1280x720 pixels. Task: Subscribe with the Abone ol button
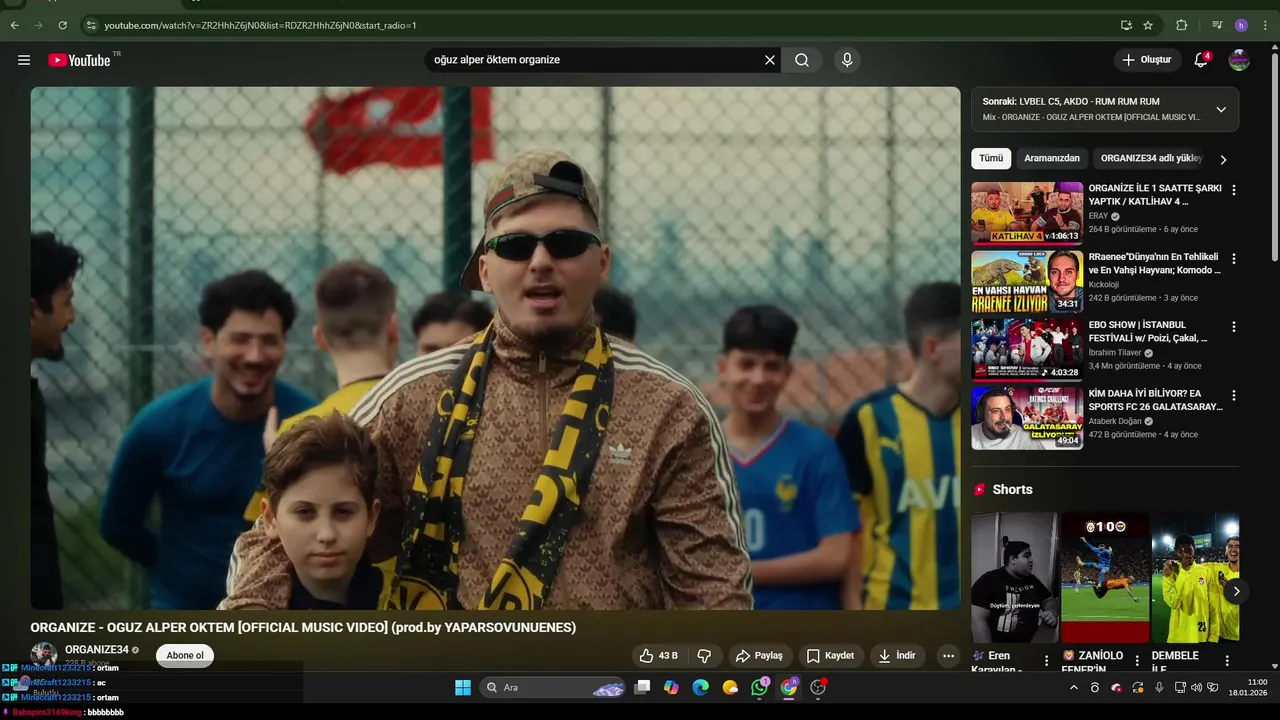[x=185, y=656]
